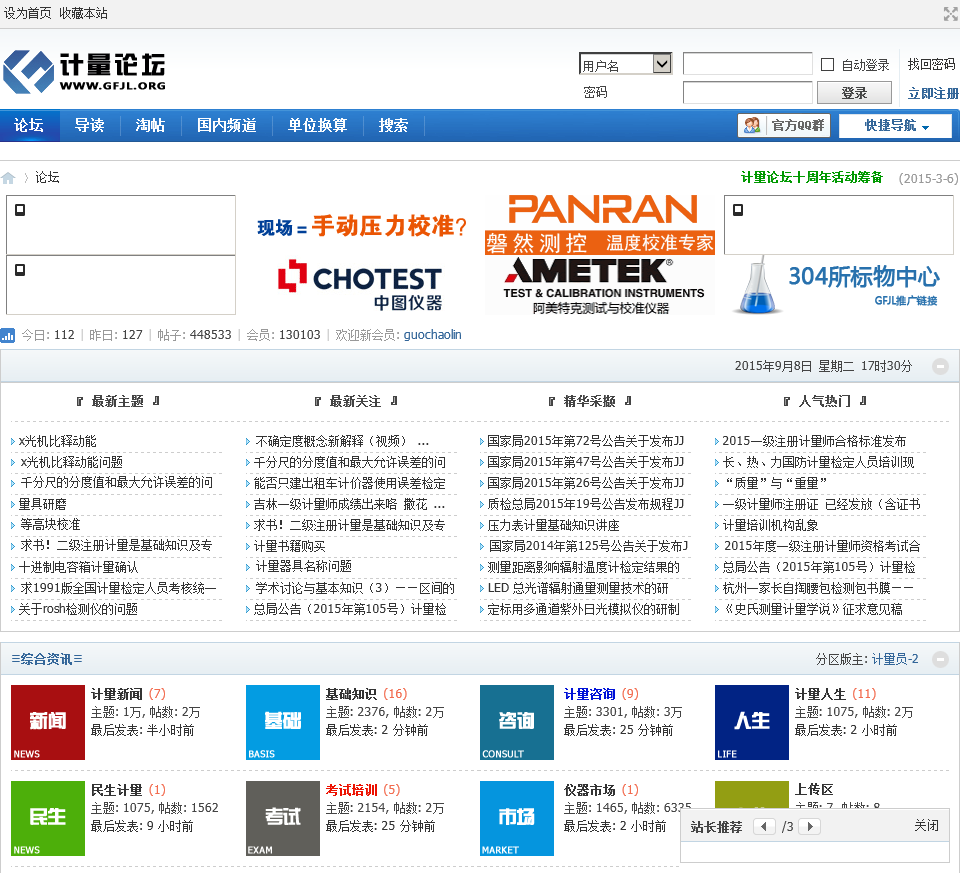Open topic 等高块校准

coord(50,525)
